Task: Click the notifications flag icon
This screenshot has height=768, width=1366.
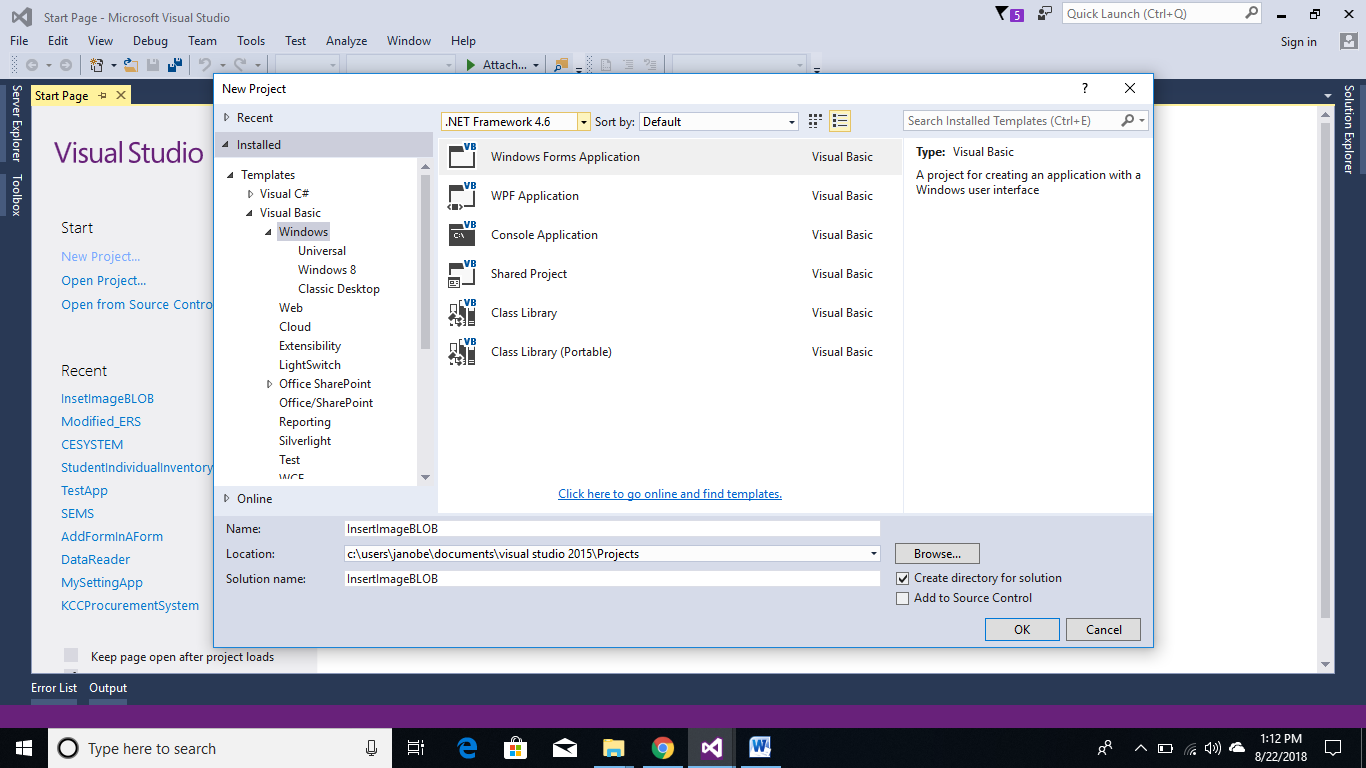Action: 1003,14
